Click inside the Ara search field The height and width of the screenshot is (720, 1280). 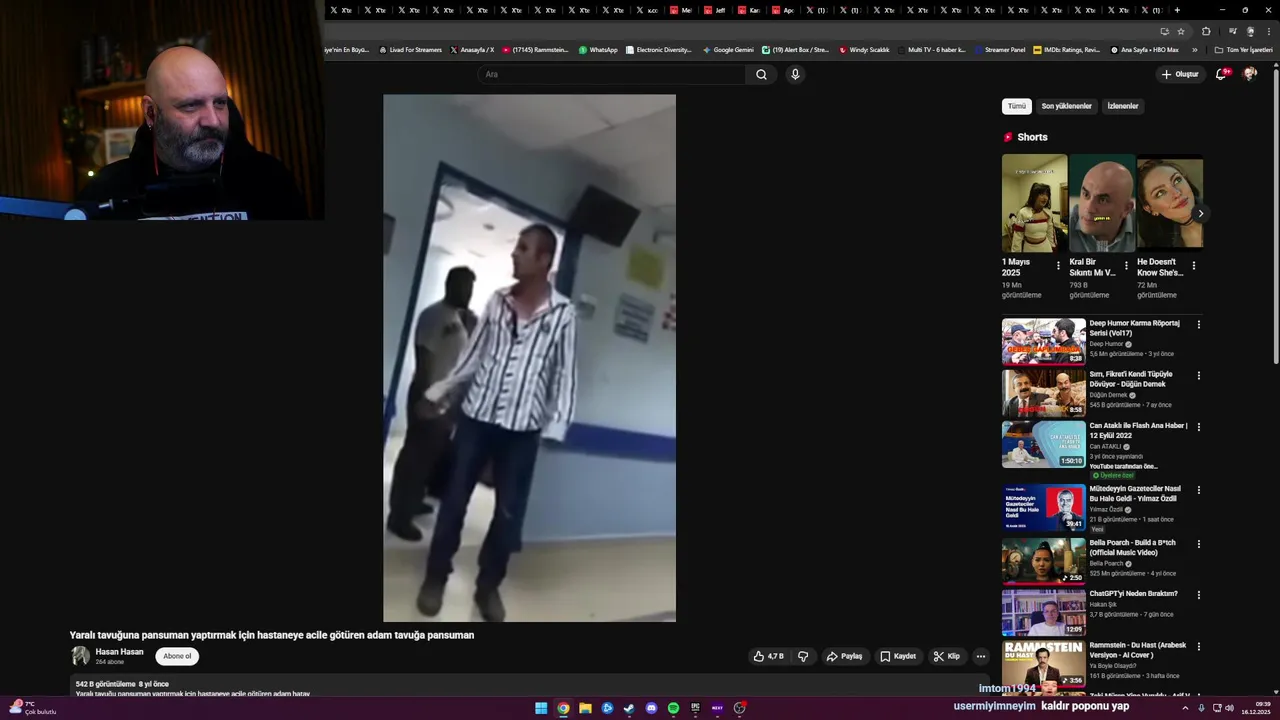[612, 74]
